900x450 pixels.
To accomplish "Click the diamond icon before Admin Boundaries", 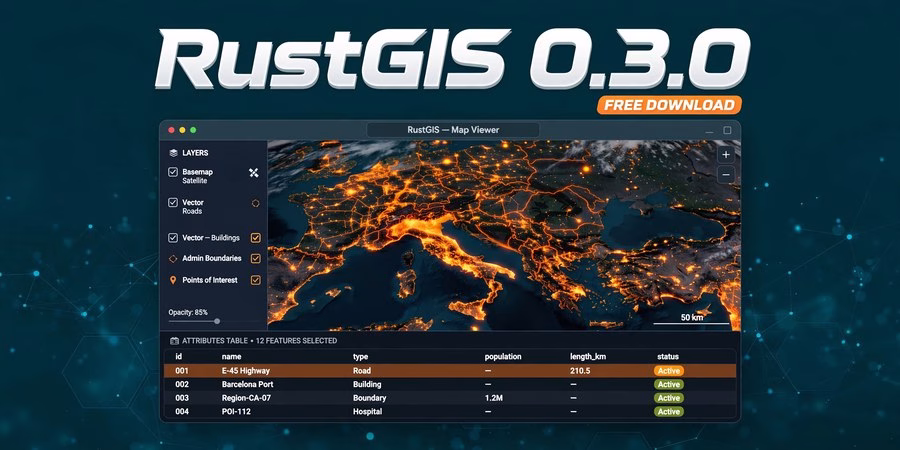I will coord(173,259).
